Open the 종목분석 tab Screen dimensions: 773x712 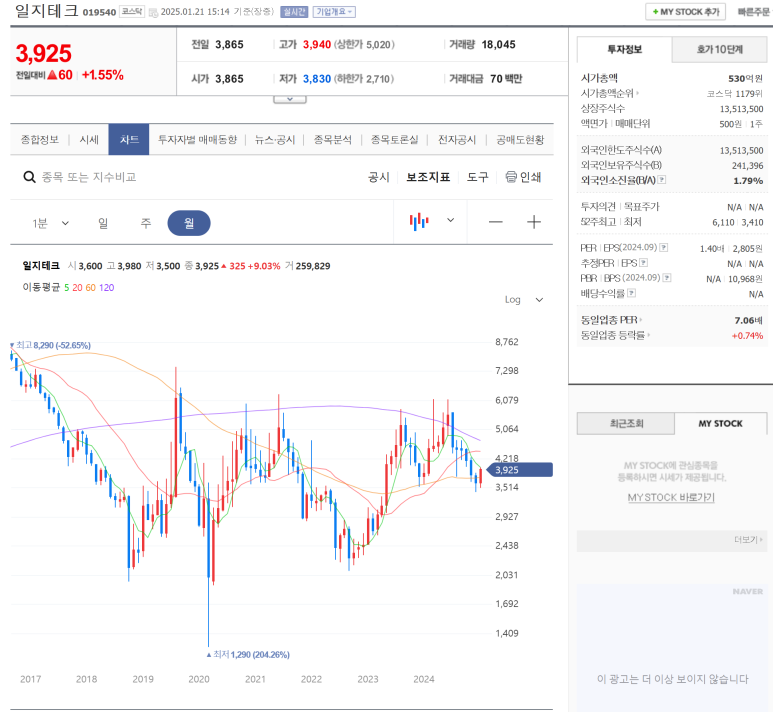333,140
